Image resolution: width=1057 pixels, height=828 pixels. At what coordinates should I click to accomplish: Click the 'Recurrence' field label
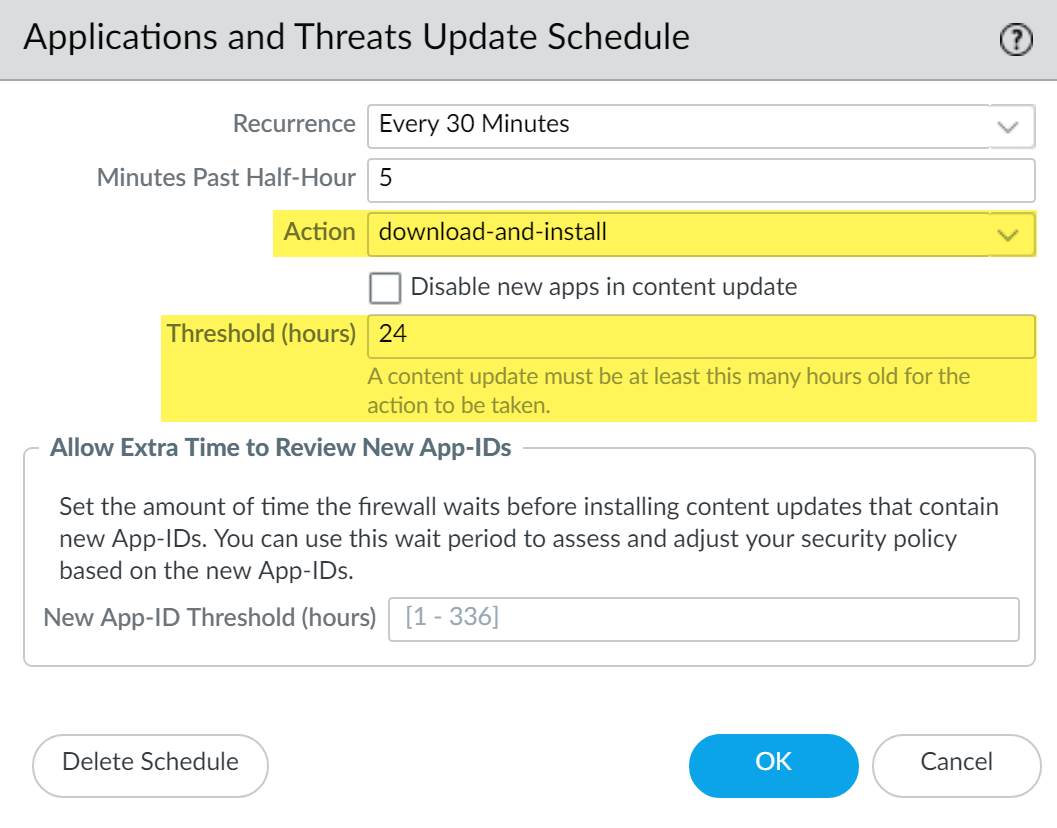294,124
